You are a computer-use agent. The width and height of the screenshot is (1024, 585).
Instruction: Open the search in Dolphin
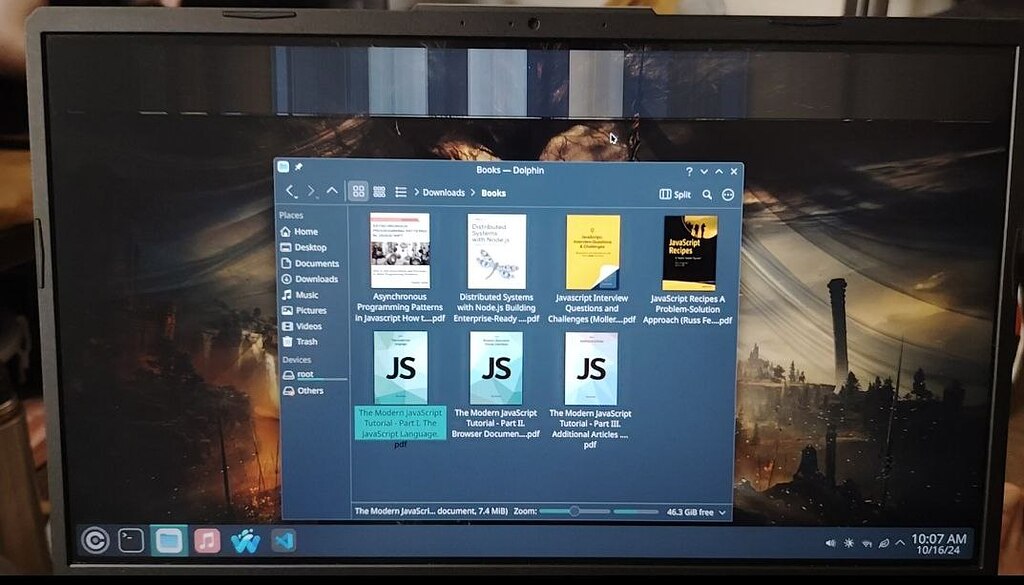pyautogui.click(x=705, y=194)
